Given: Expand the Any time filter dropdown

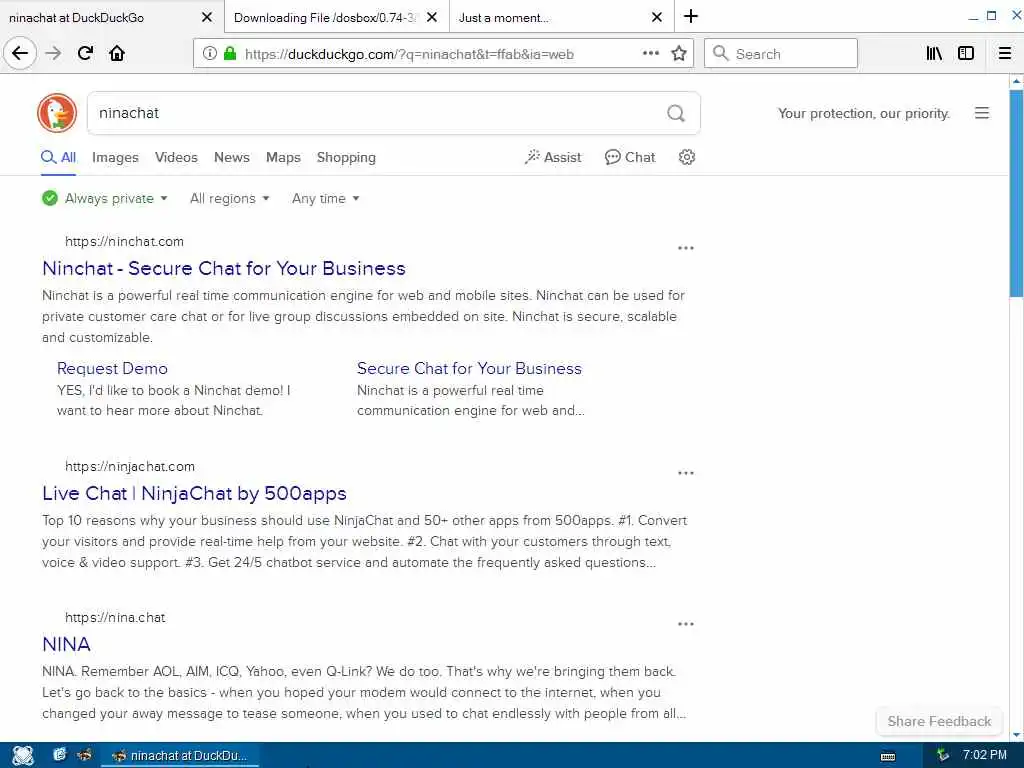Looking at the screenshot, I should [325, 198].
